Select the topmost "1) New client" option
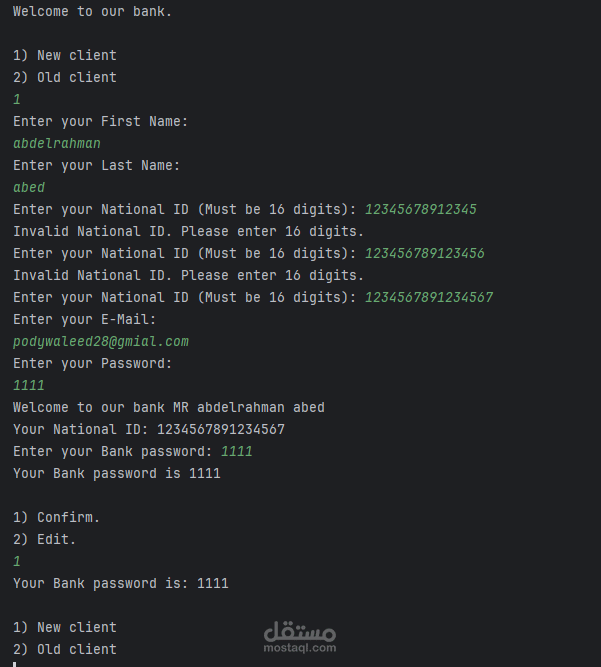 point(65,55)
